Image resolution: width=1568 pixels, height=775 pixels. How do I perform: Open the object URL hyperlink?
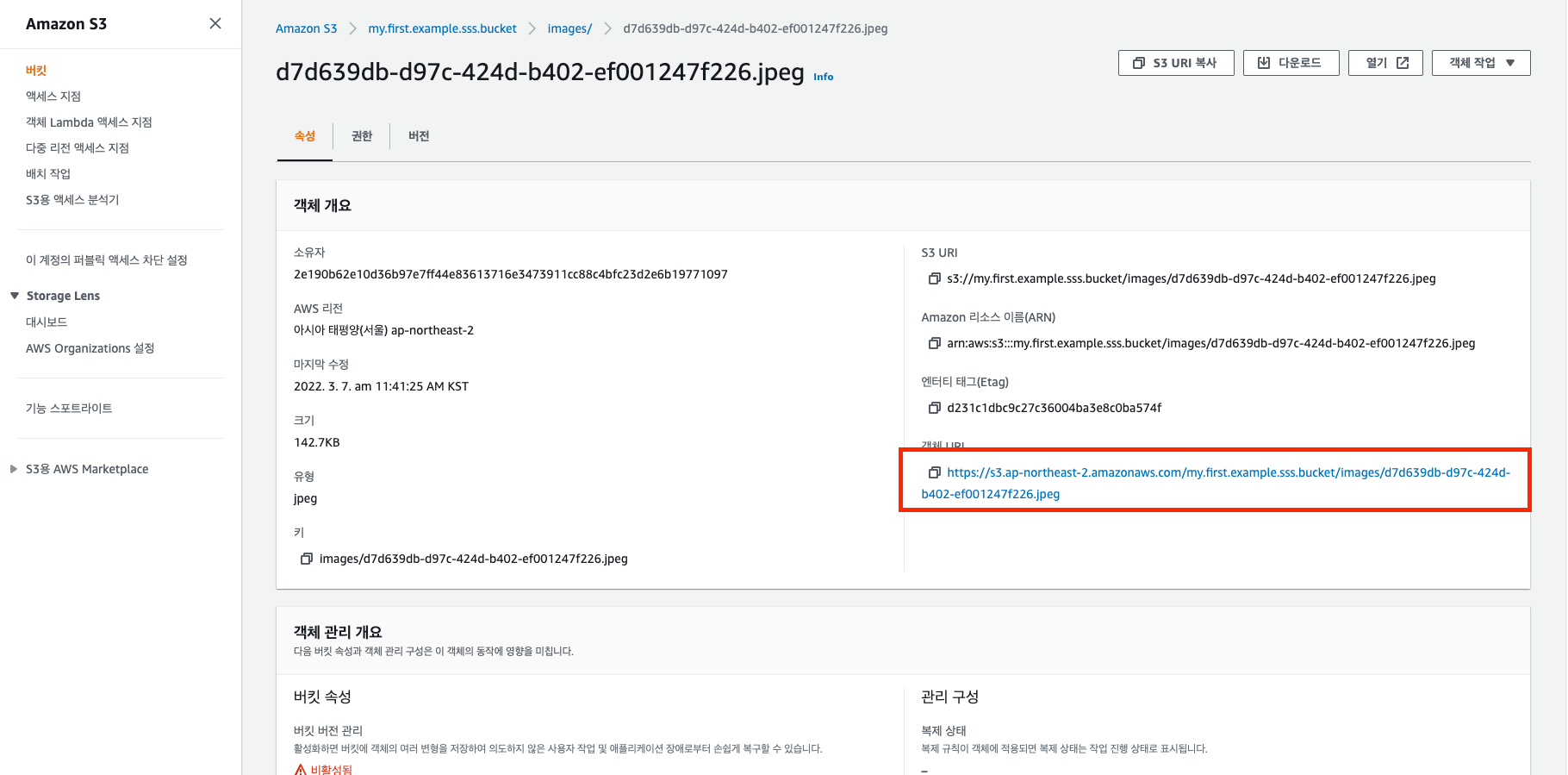pos(1216,483)
